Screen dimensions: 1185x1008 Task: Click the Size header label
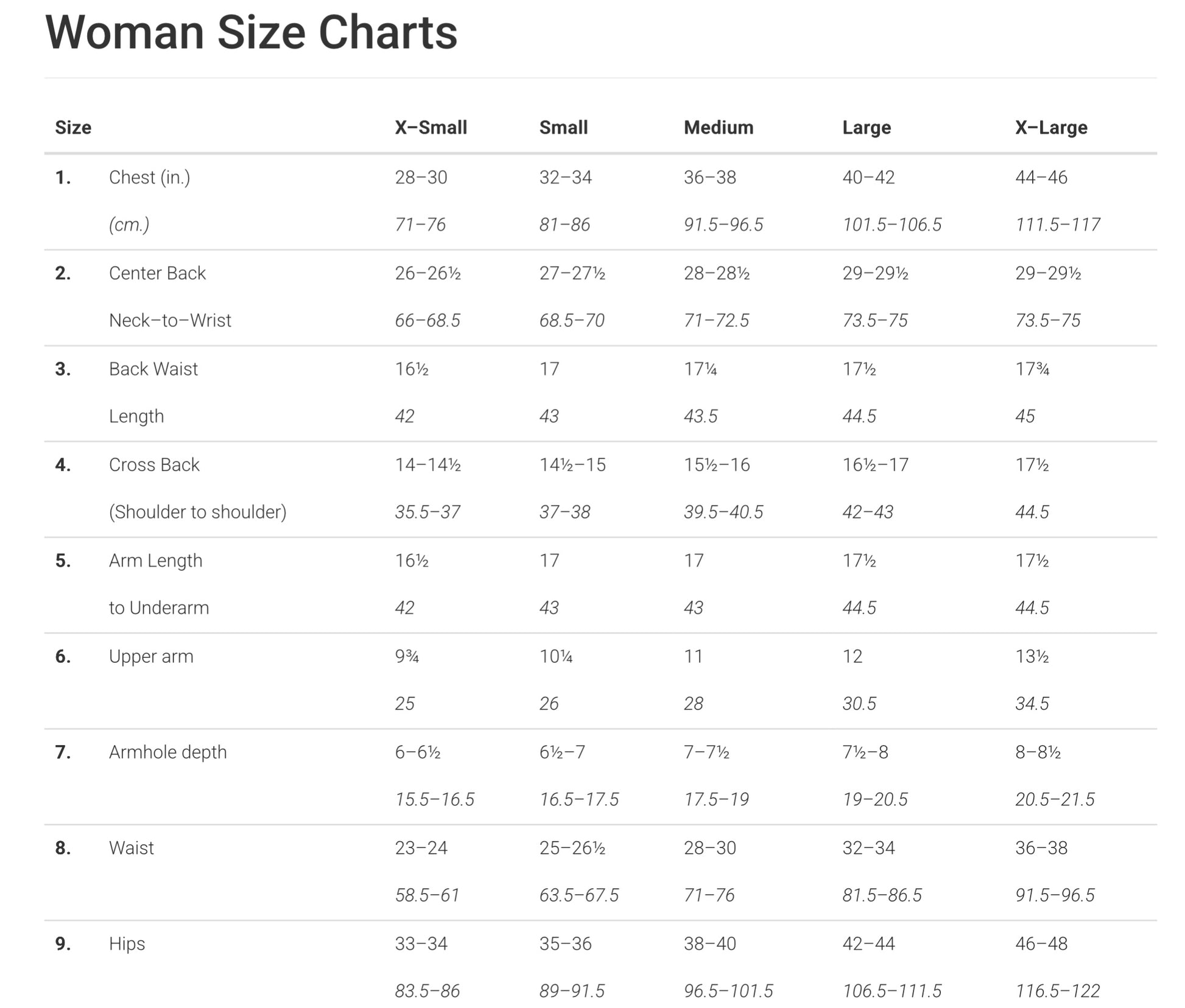pos(73,127)
